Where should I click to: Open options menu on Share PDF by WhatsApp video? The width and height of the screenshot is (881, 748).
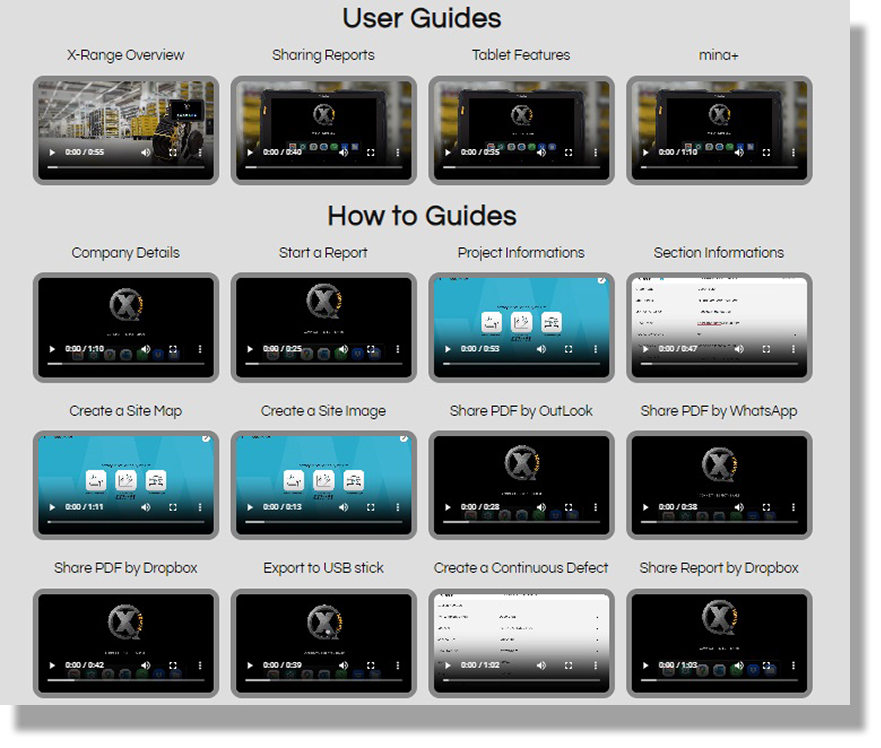coord(794,508)
